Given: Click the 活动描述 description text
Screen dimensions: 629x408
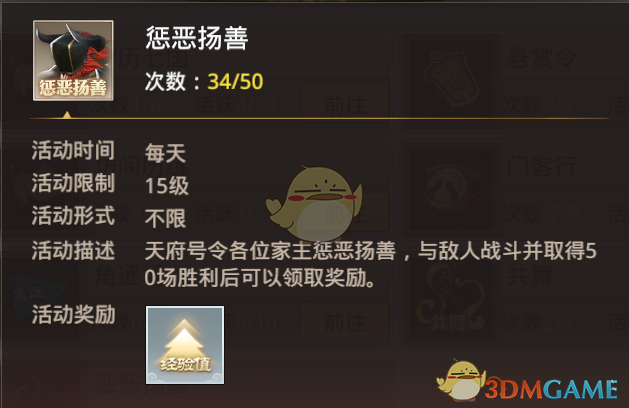Looking at the screenshot, I should click(370, 264).
